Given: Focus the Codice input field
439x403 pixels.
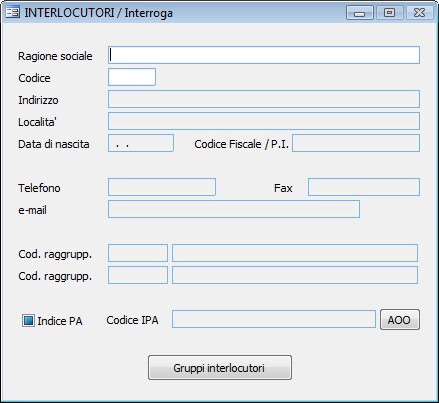Looking at the screenshot, I should click(x=132, y=77).
